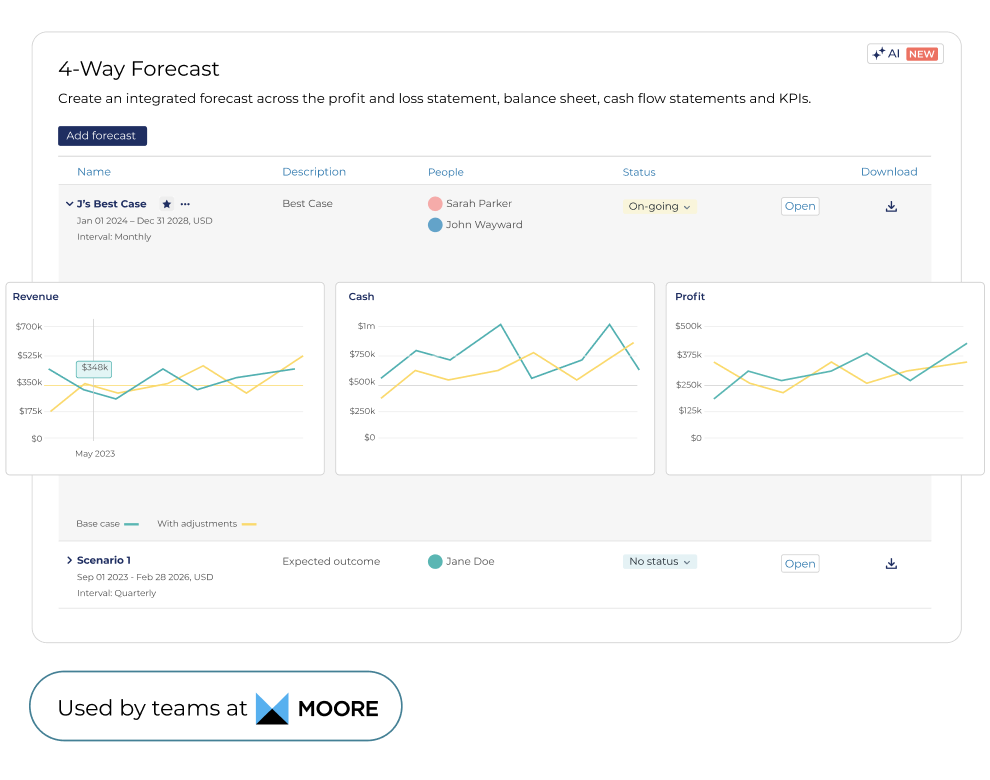Image resolution: width=990 pixels, height=780 pixels.
Task: Click the download icon for Scenario 1
Action: tap(891, 562)
